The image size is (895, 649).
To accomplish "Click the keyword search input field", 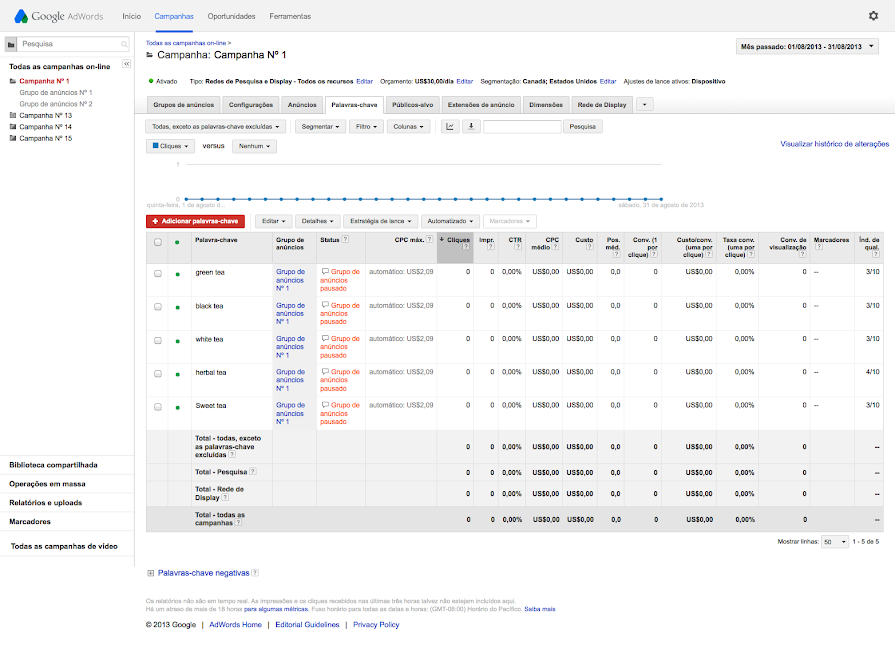I will (x=522, y=127).
